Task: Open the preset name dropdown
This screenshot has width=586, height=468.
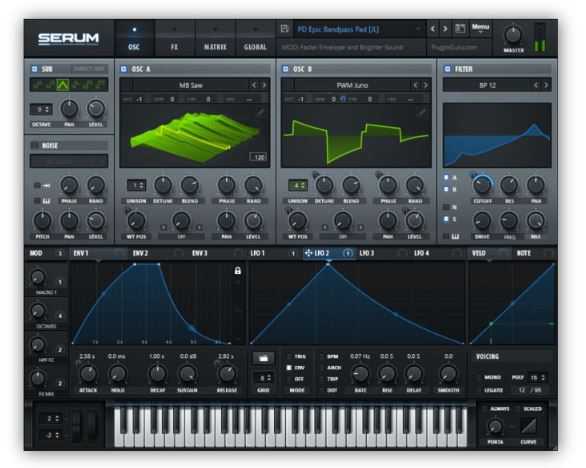Action: 359,29
